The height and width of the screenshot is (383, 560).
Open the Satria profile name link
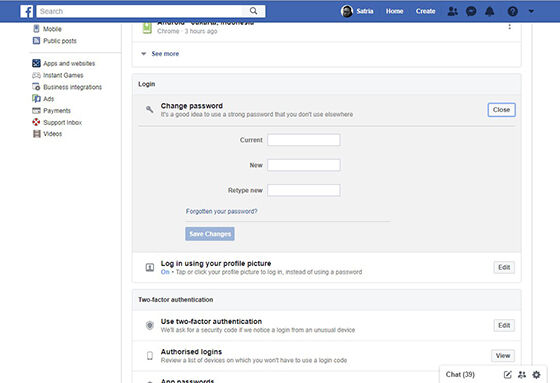tap(365, 11)
